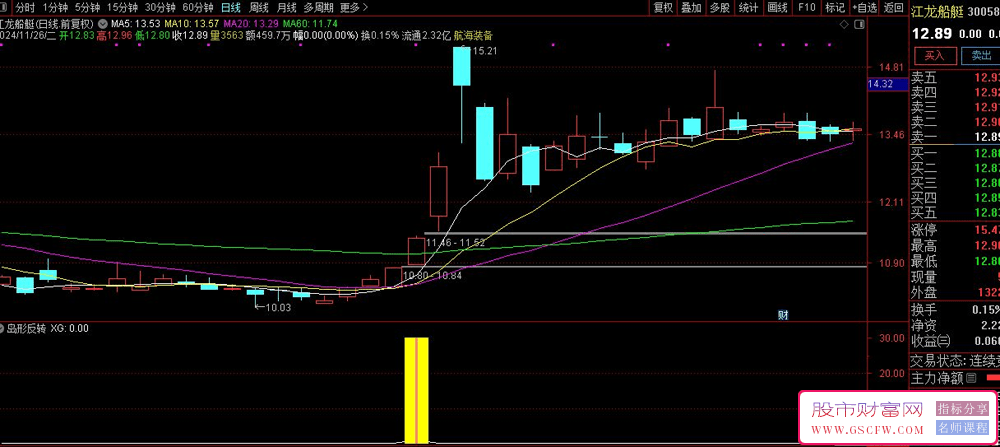The width and height of the screenshot is (1000, 447).
Task: Activate the 画线 drawing tool
Action: click(777, 8)
